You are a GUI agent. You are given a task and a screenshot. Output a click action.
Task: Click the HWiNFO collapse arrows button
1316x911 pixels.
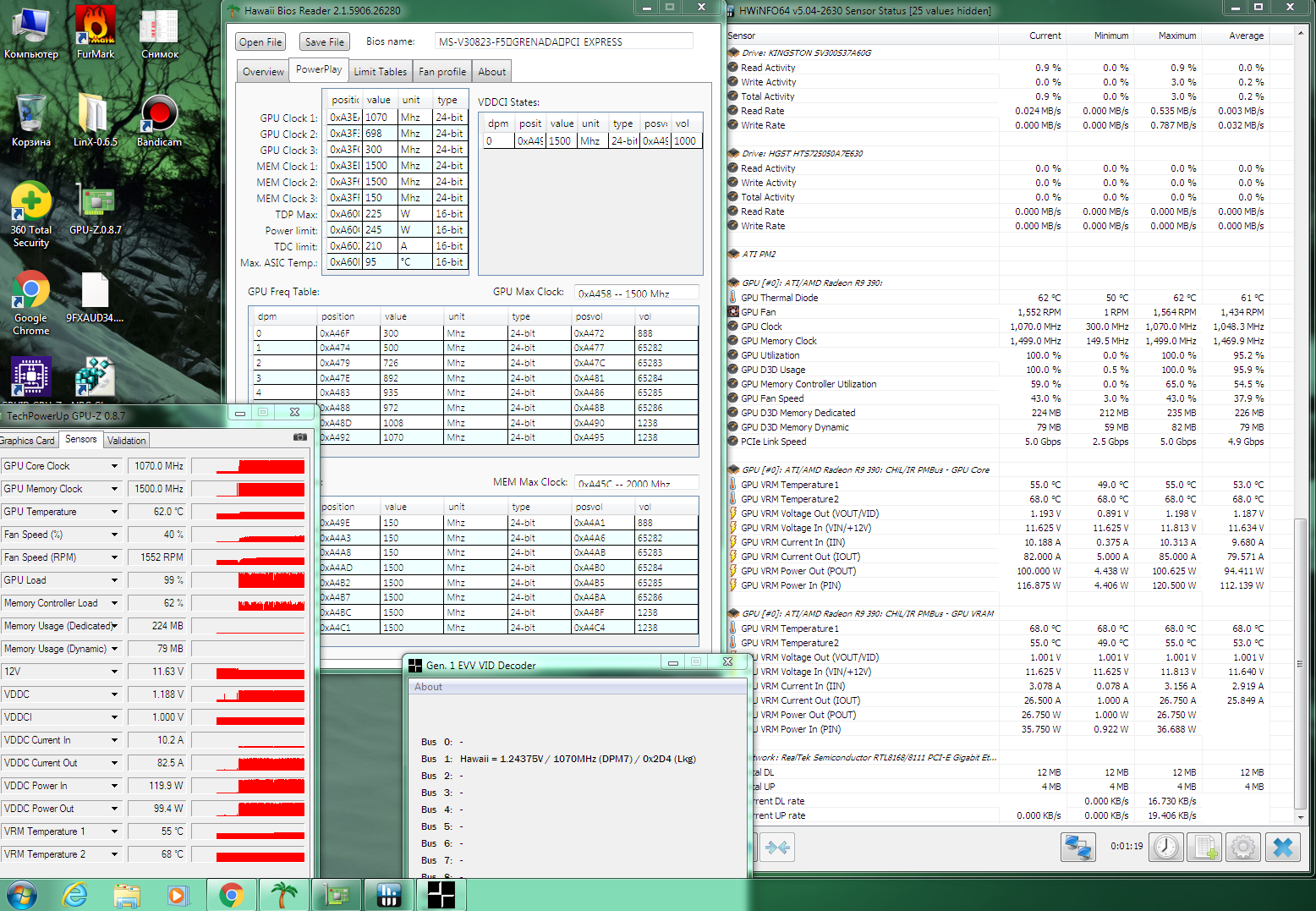(777, 847)
